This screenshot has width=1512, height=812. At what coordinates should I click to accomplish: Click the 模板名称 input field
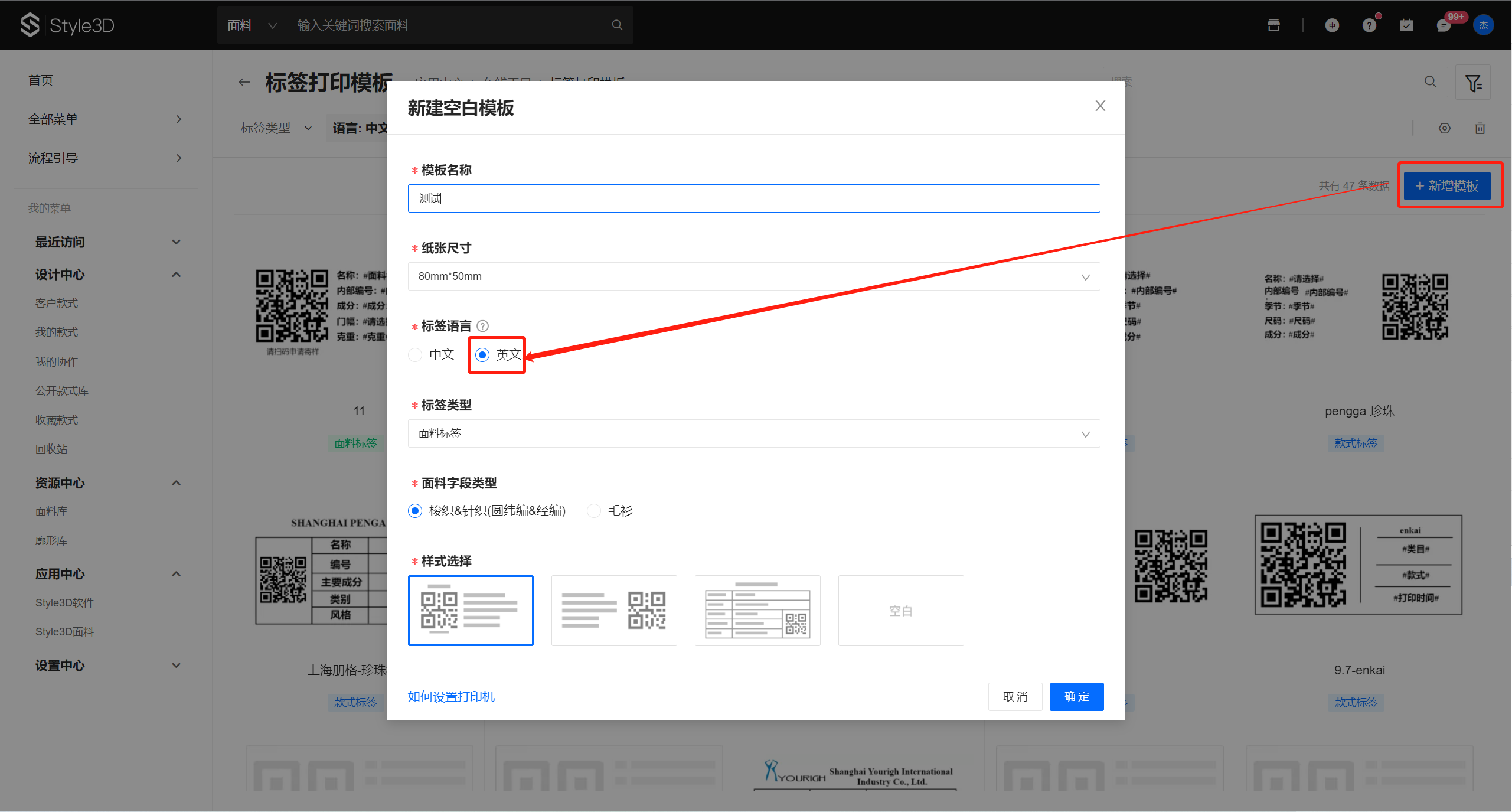click(x=753, y=198)
